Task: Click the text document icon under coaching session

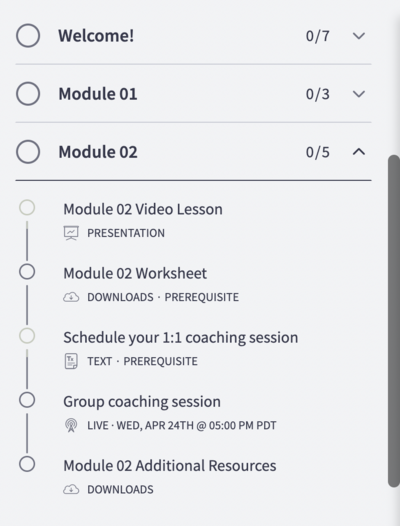Action: (71, 361)
